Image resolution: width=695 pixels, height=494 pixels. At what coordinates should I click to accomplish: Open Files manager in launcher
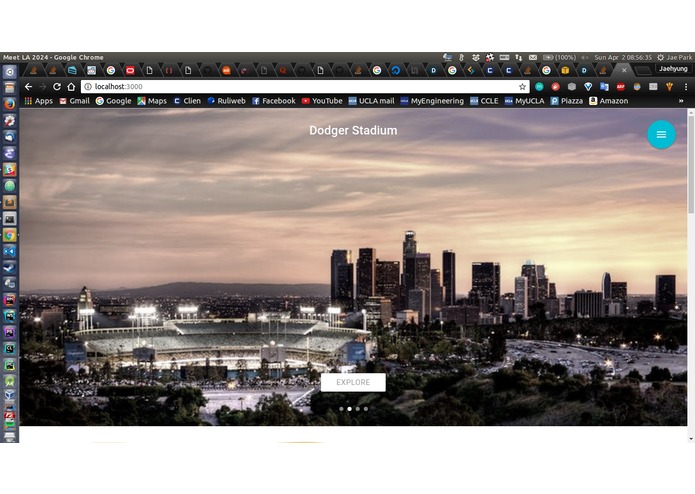(9, 88)
